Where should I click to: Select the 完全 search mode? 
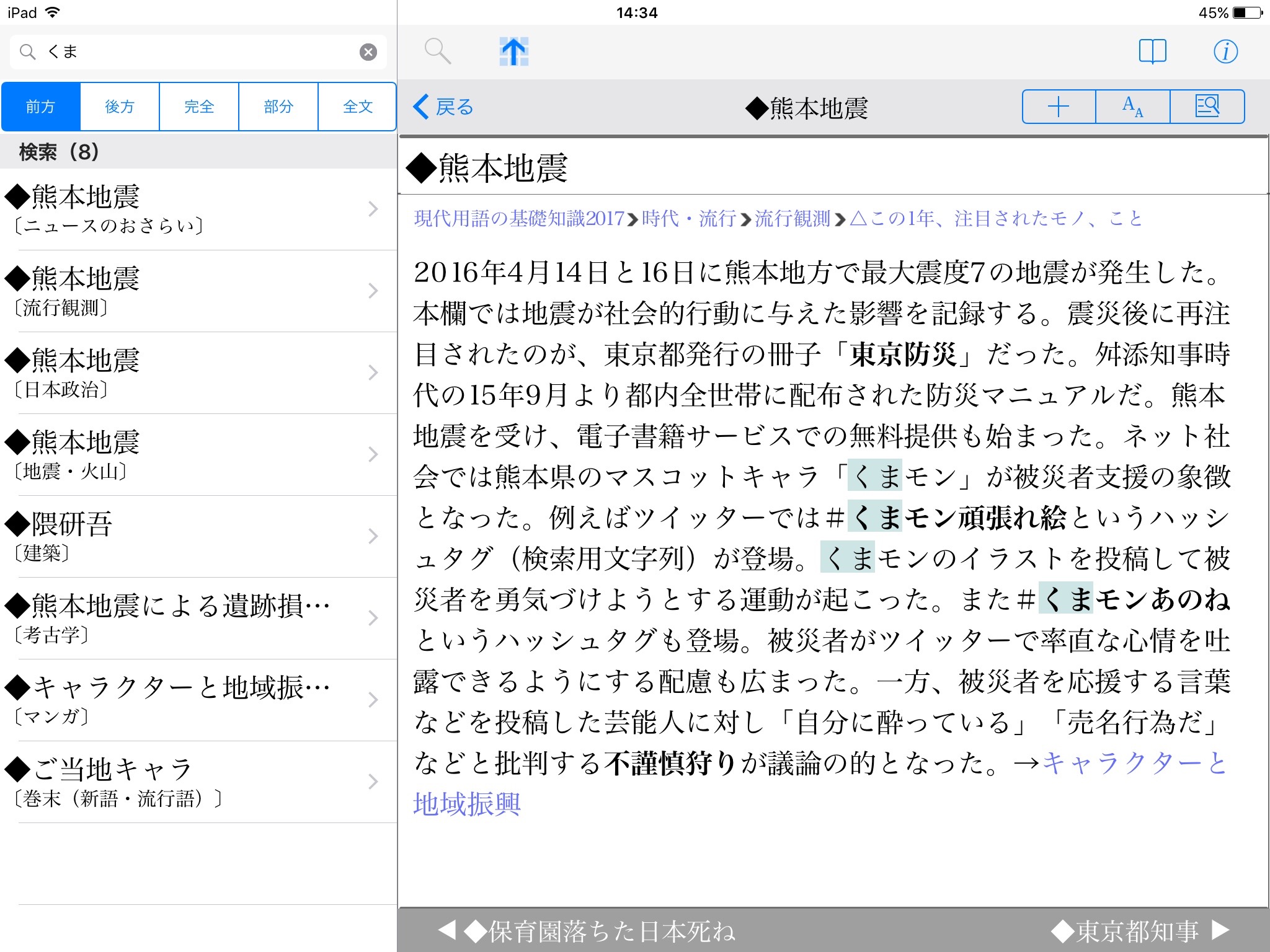[199, 107]
